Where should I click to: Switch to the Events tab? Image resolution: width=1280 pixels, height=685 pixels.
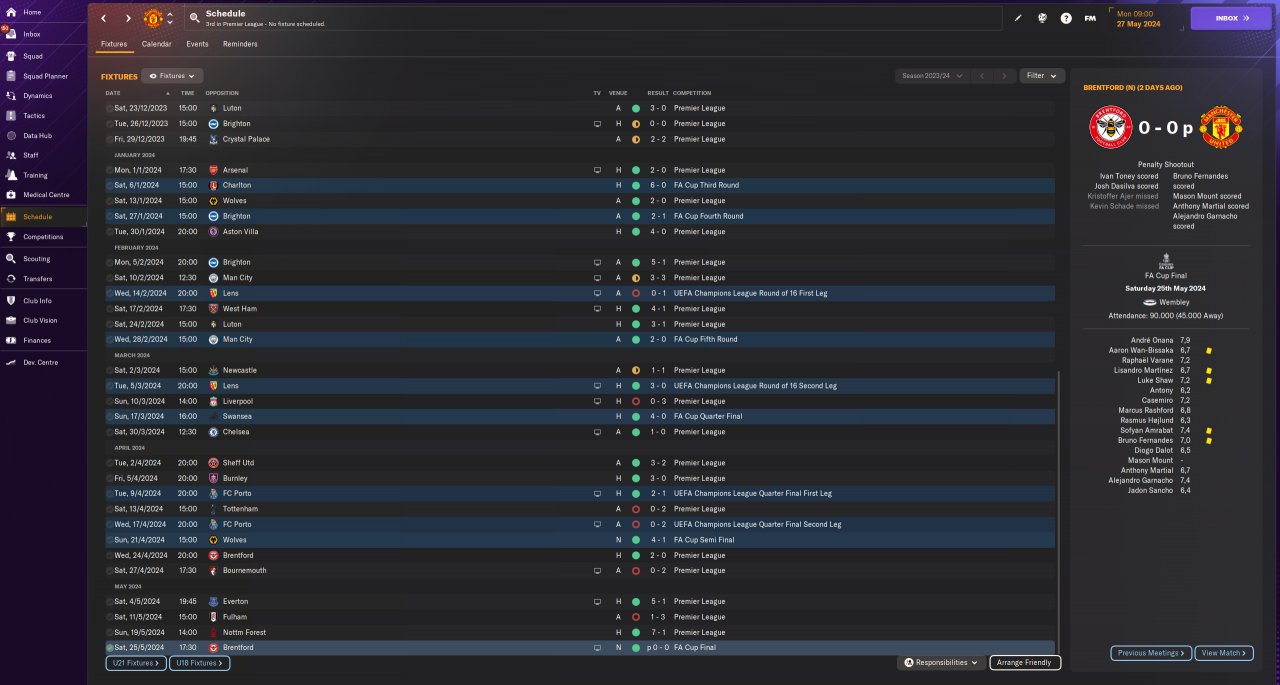197,44
